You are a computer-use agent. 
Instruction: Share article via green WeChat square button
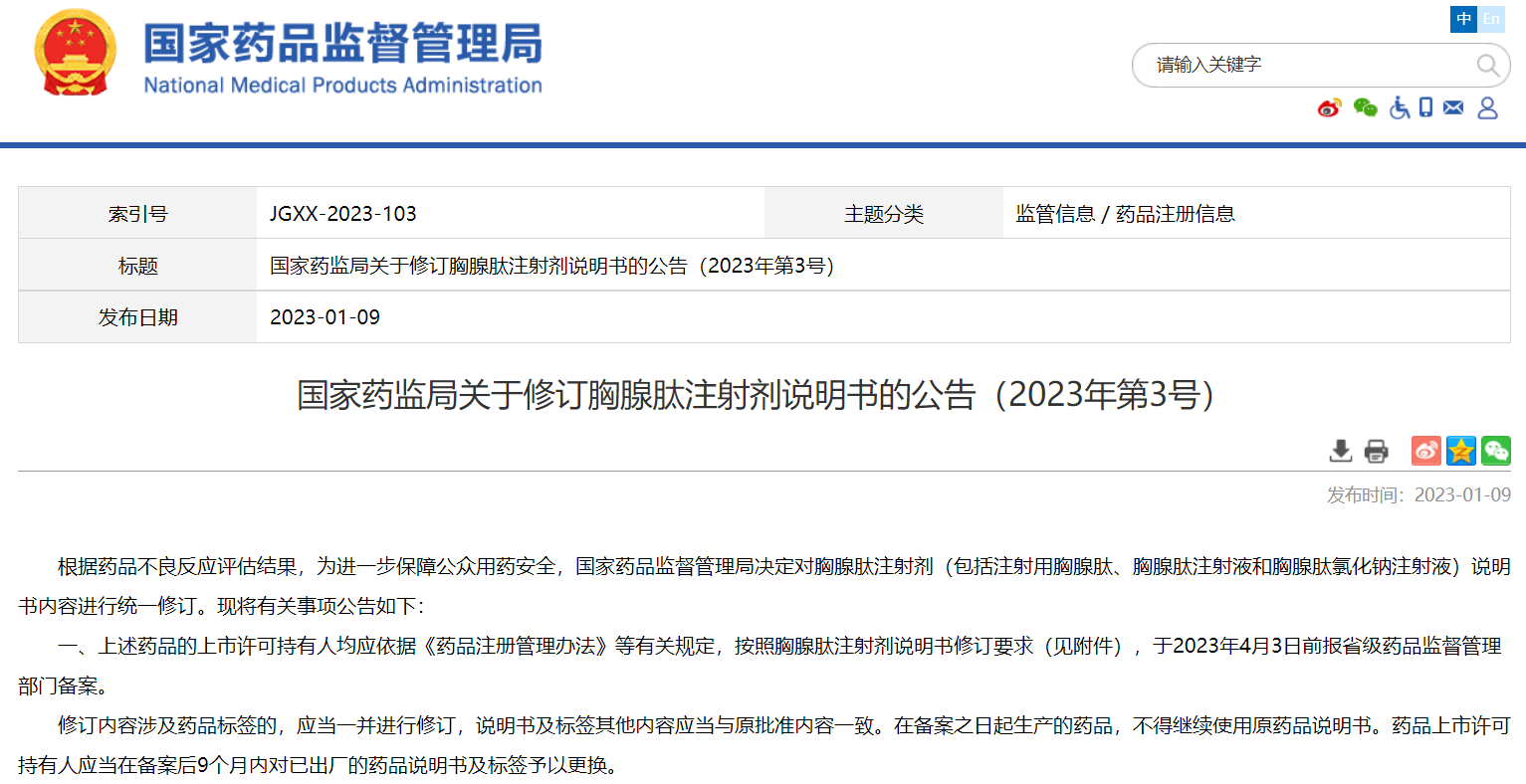[x=1495, y=451]
